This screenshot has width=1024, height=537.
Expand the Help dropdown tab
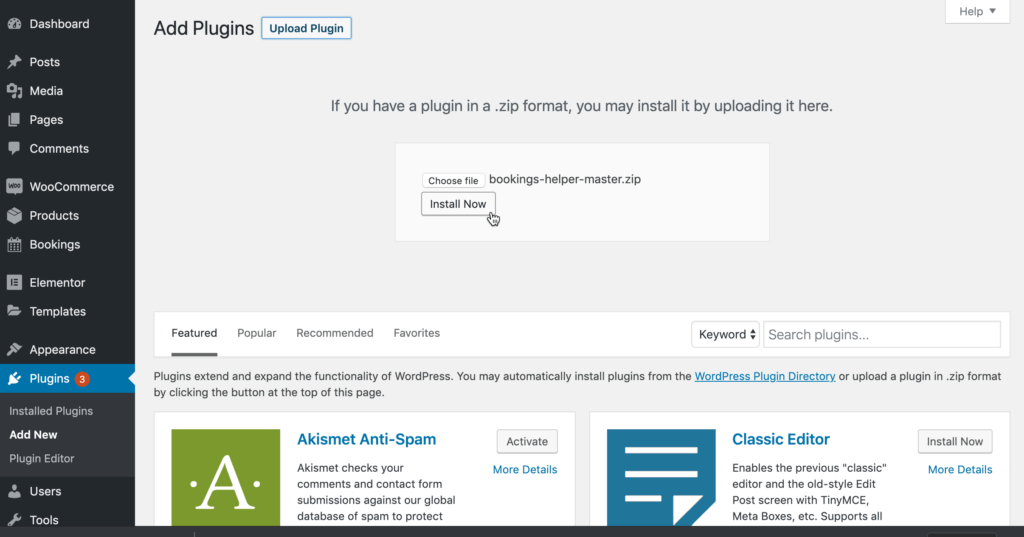pos(977,12)
